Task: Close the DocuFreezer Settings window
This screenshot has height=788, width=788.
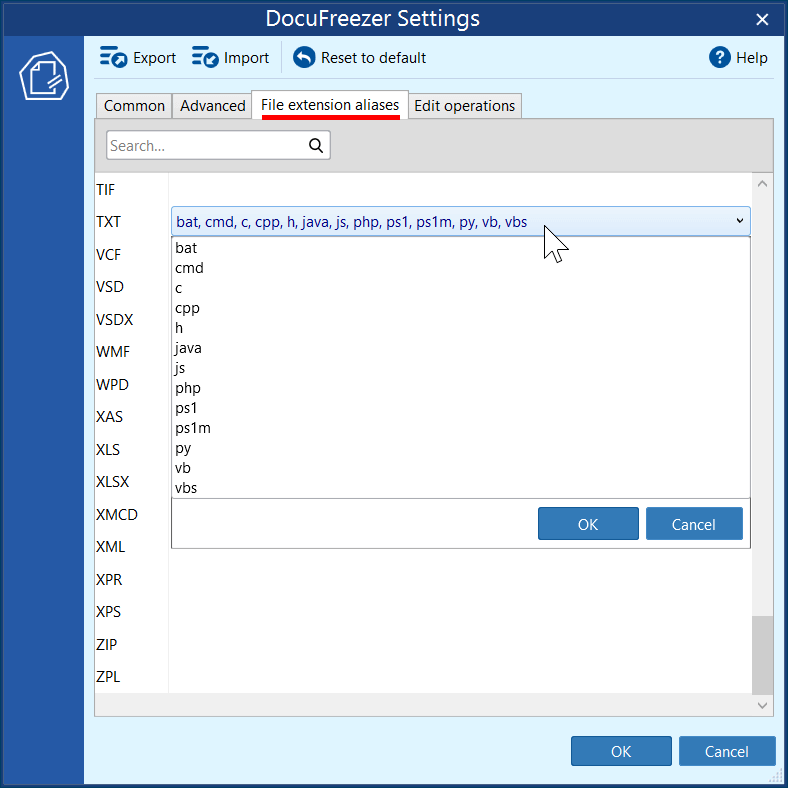Action: (x=762, y=20)
